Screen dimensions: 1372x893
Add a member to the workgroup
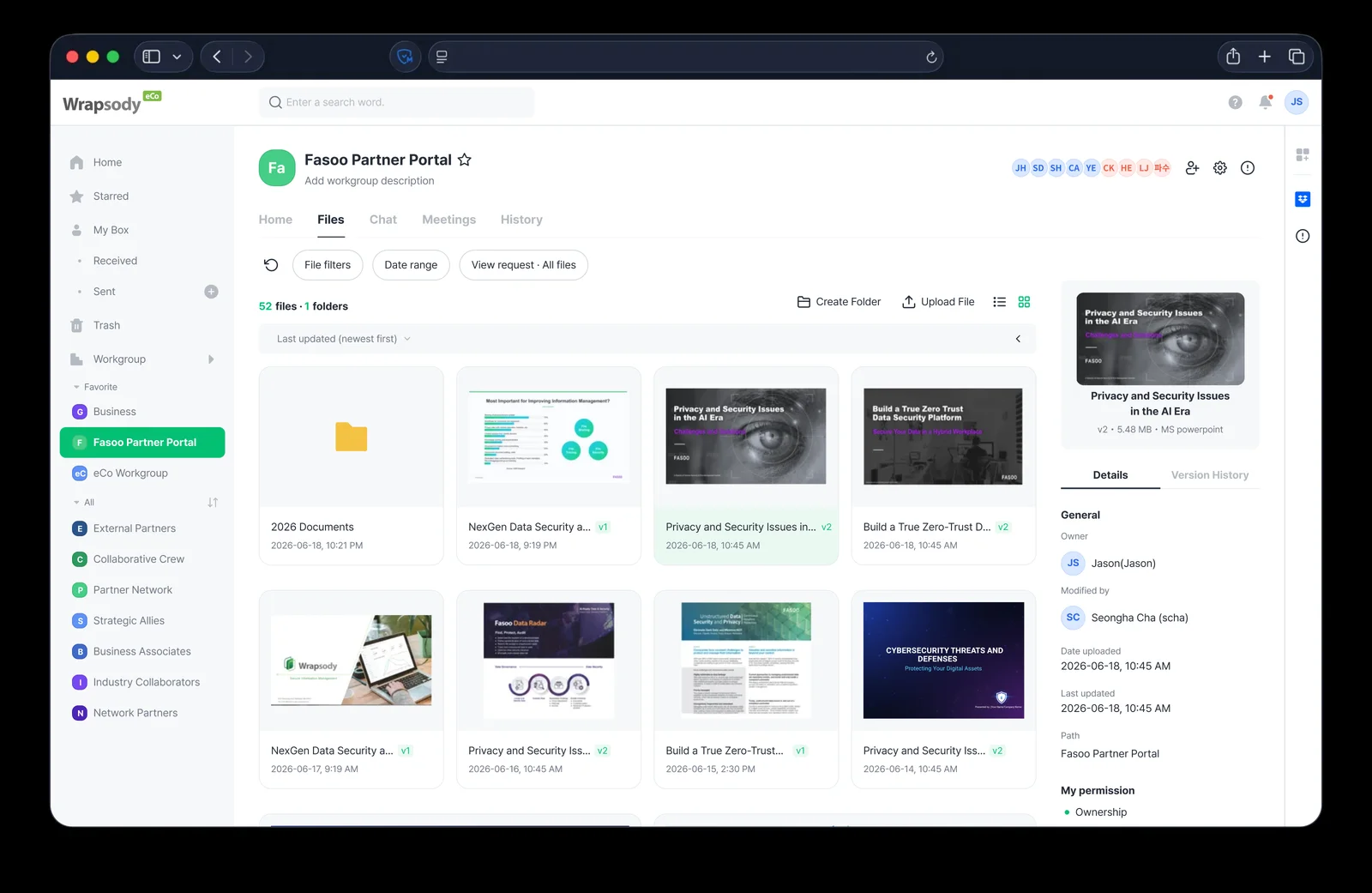(1192, 168)
